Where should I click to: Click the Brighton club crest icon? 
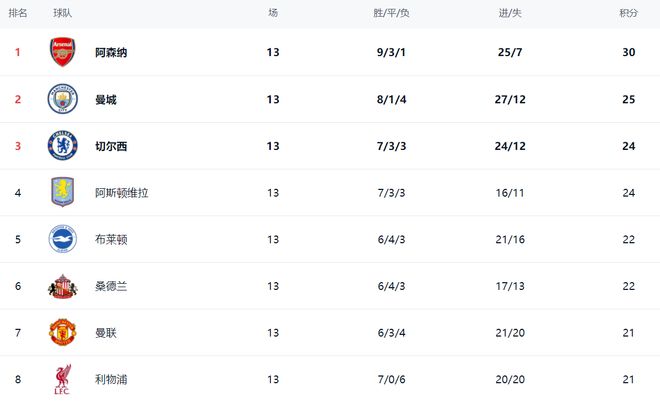point(63,239)
